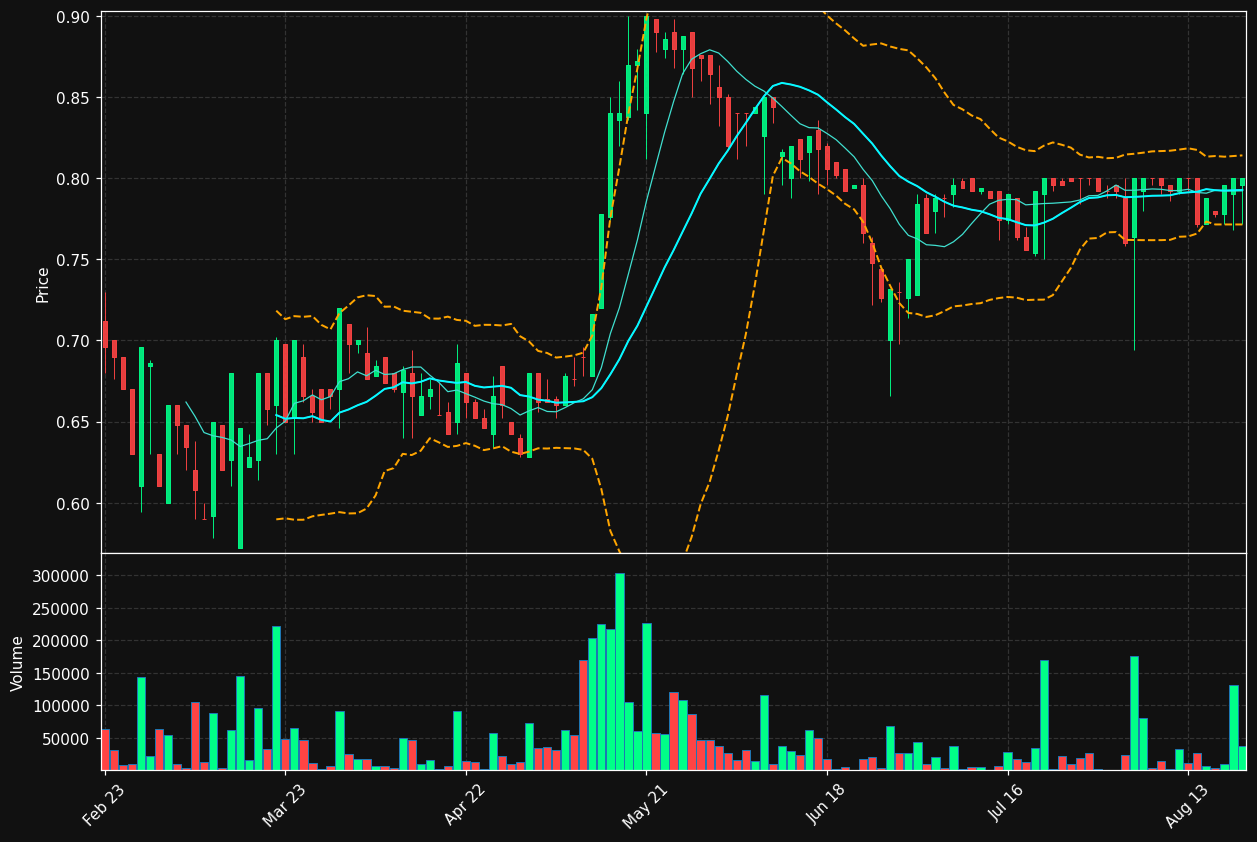Click the tallest volume bar above 300000
The width and height of the screenshot is (1257, 842).
click(x=620, y=671)
